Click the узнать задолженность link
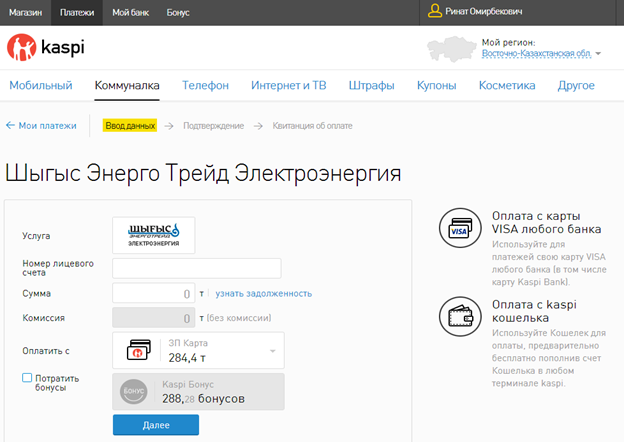The width and height of the screenshot is (624, 442). click(263, 294)
